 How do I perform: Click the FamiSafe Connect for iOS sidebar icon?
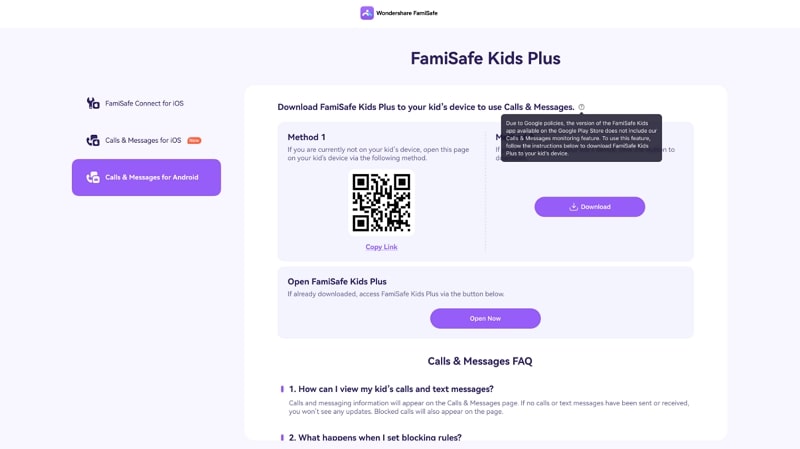click(93, 103)
